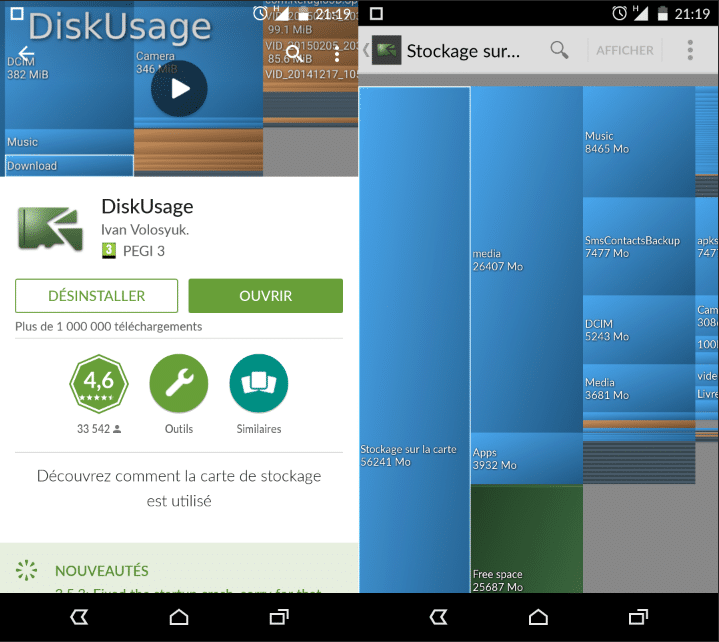Tap the 'Plus de 1 000 000 téléchargements' text
The height and width of the screenshot is (642, 719).
(x=109, y=327)
